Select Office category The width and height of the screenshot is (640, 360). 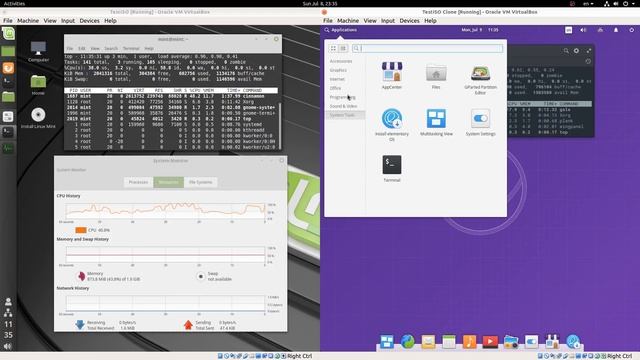[x=335, y=88]
